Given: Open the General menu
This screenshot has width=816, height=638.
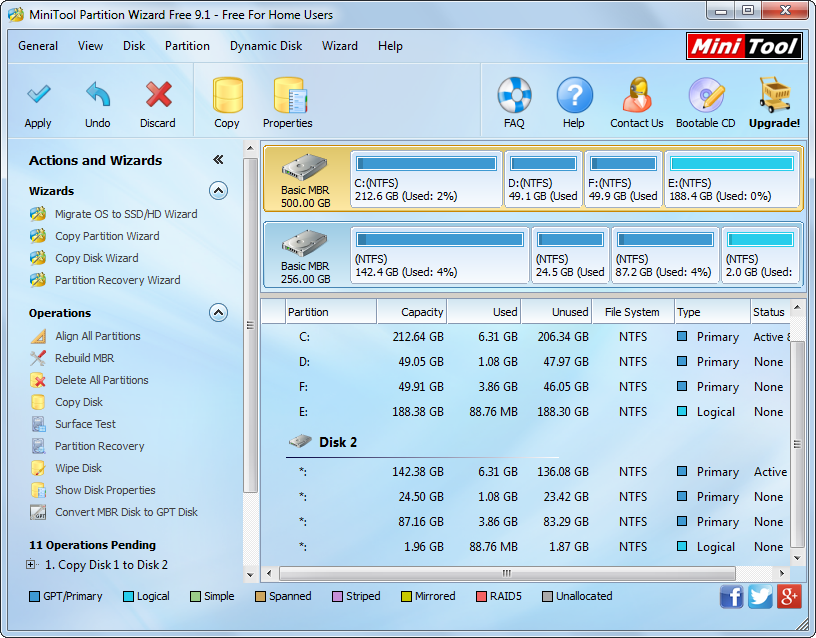Looking at the screenshot, I should coord(38,46).
